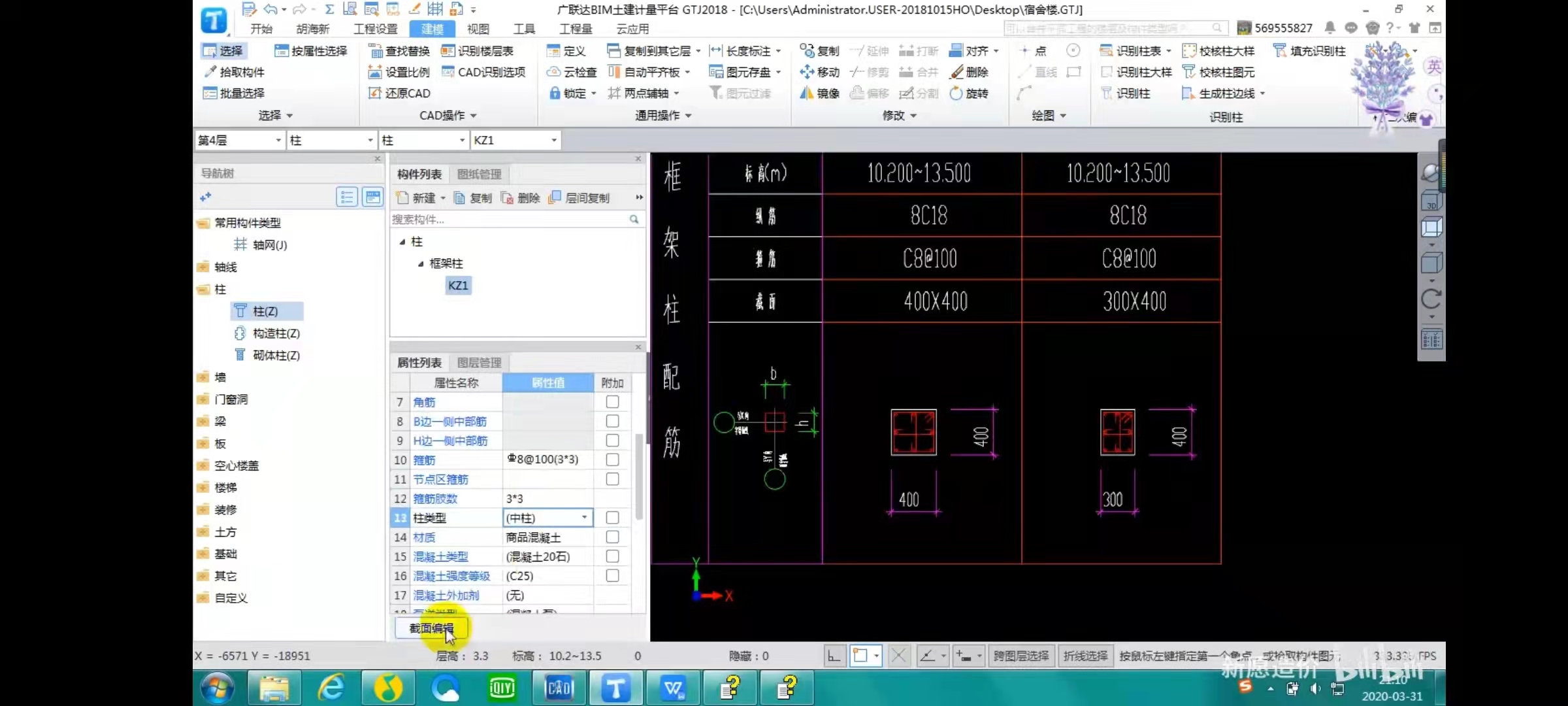
Task: Click the 拾取构件 pick component icon
Action: coord(210,72)
